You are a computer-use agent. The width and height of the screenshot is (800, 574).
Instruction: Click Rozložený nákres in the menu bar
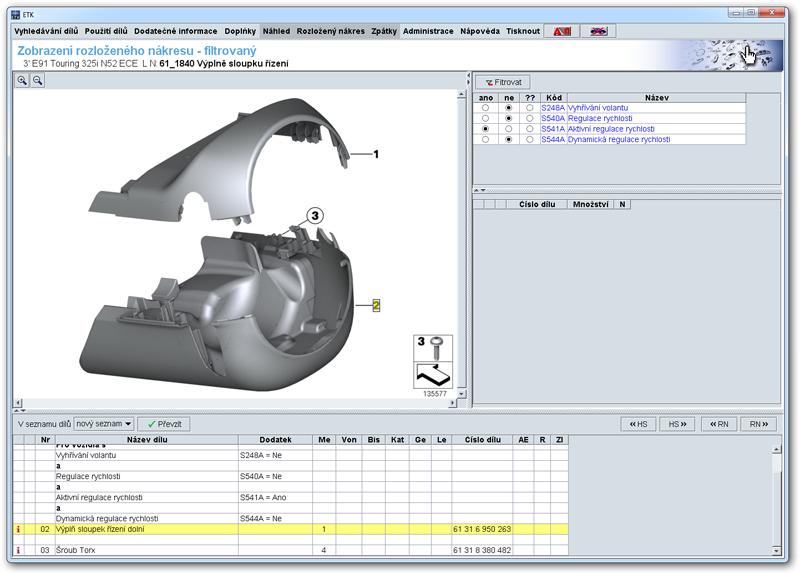tap(331, 31)
